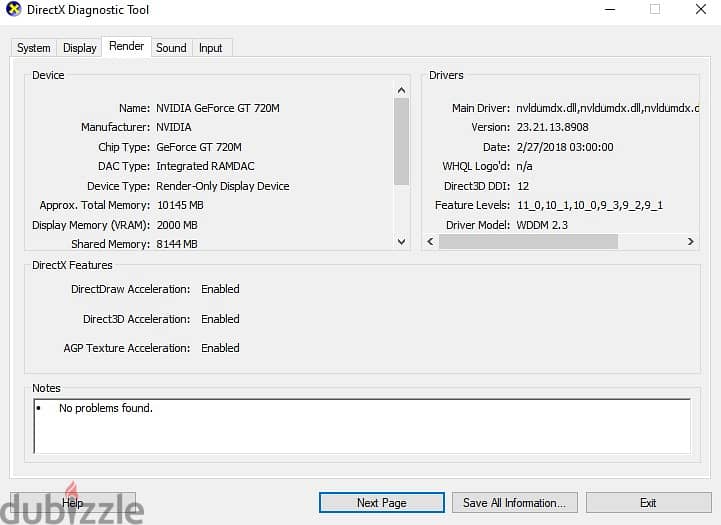Viewport: 721px width, 525px height.
Task: Click driver Version 23.21.13.8908
Action: click(x=552, y=127)
